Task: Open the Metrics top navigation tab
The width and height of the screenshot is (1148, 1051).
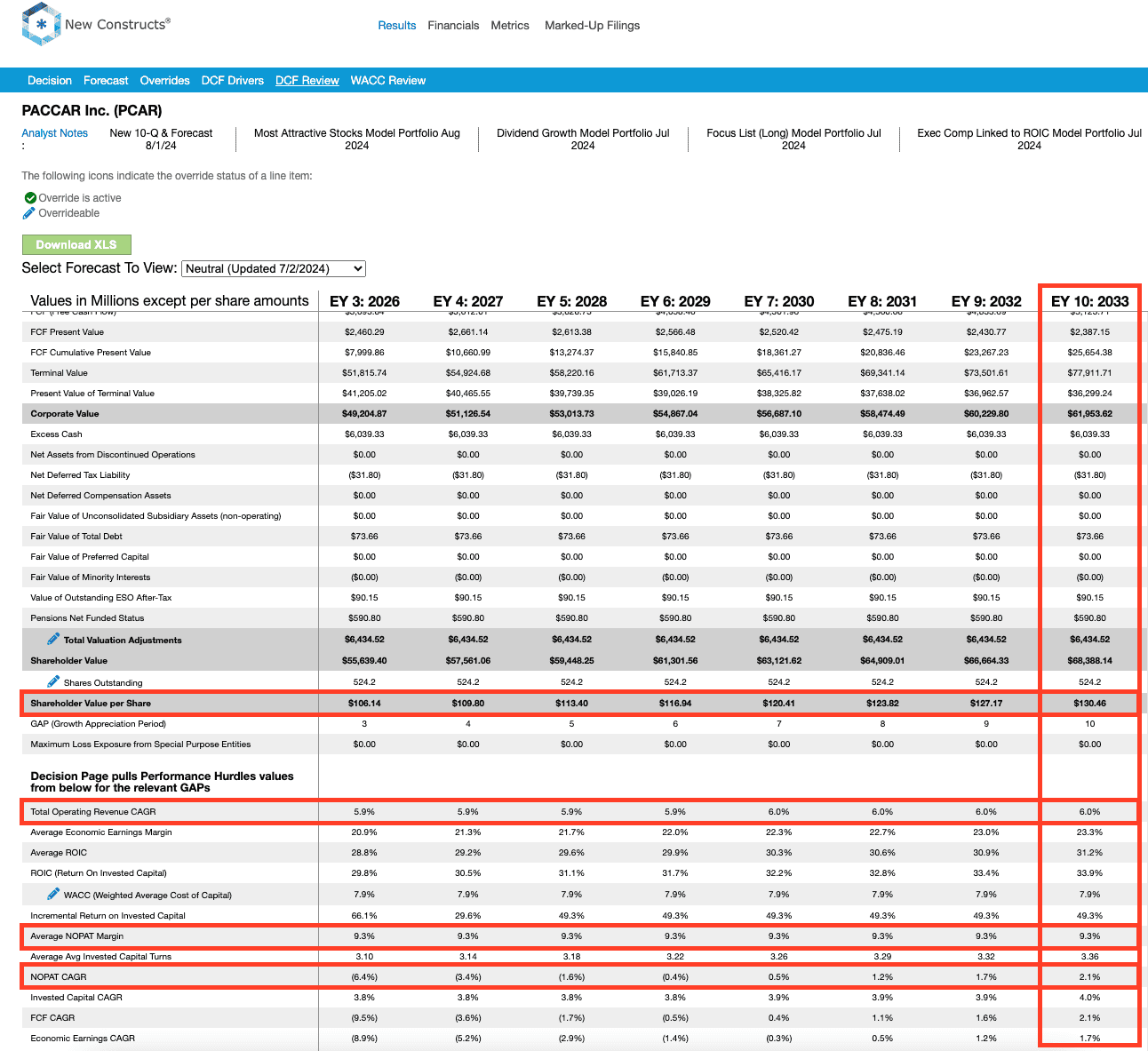Action: pyautogui.click(x=510, y=26)
